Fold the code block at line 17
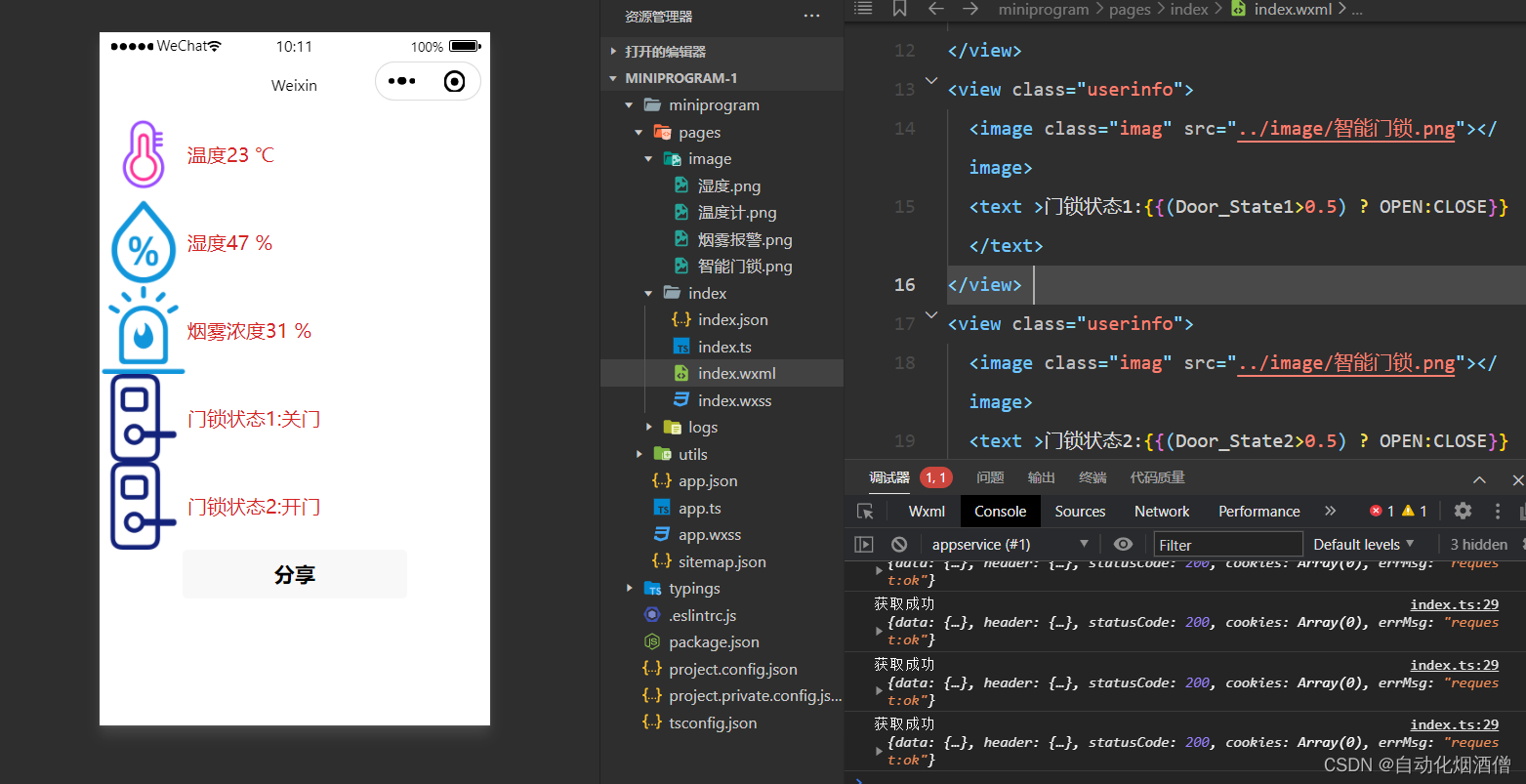 tap(931, 315)
